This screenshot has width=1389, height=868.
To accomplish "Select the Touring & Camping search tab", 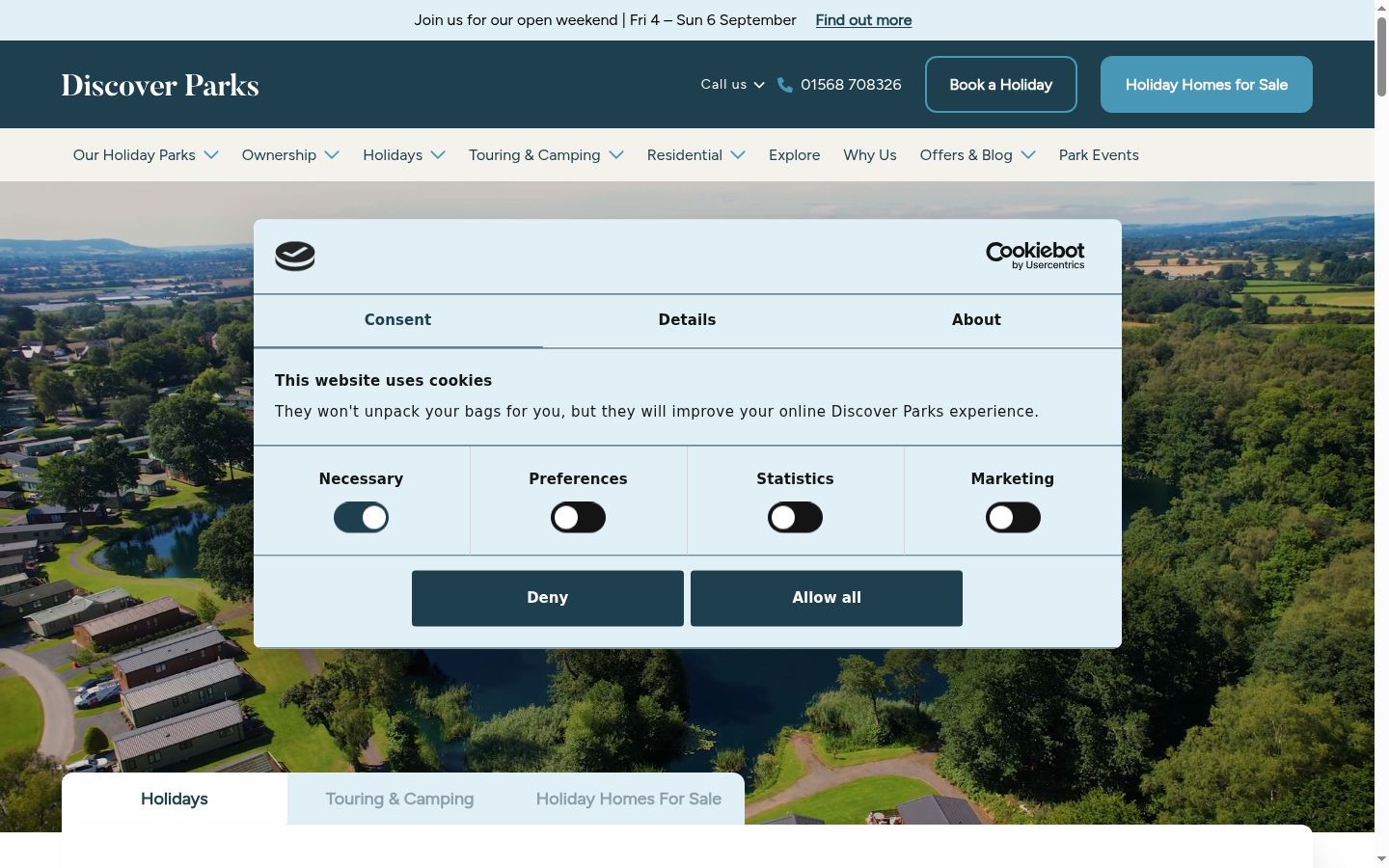I will pos(399,799).
